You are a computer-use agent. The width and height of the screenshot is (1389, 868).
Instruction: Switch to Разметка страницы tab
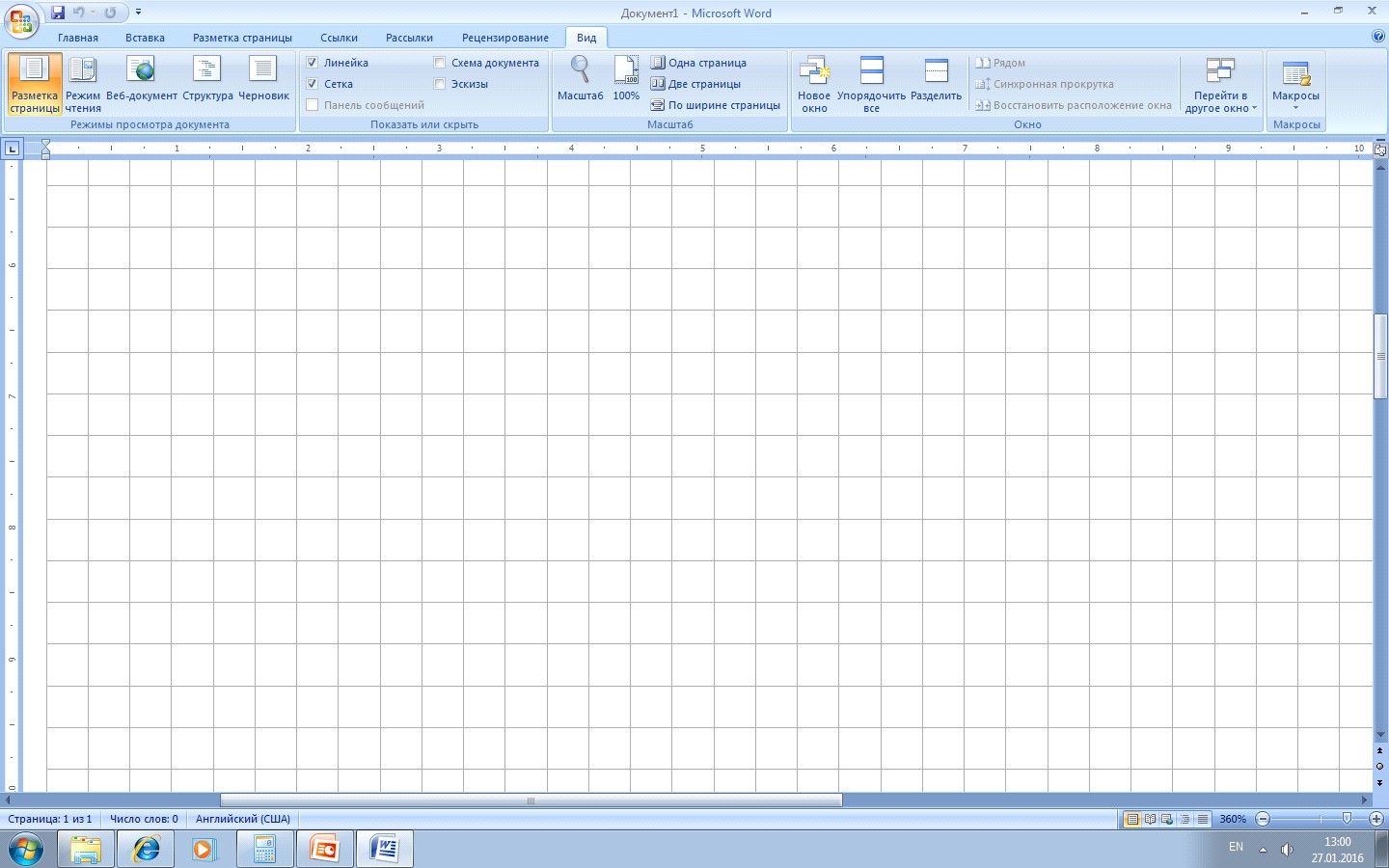pyautogui.click(x=242, y=38)
